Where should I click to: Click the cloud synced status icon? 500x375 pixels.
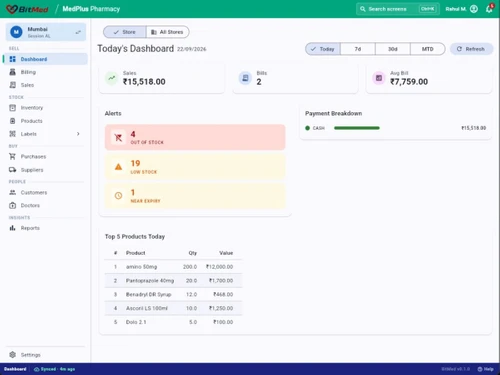(37, 369)
